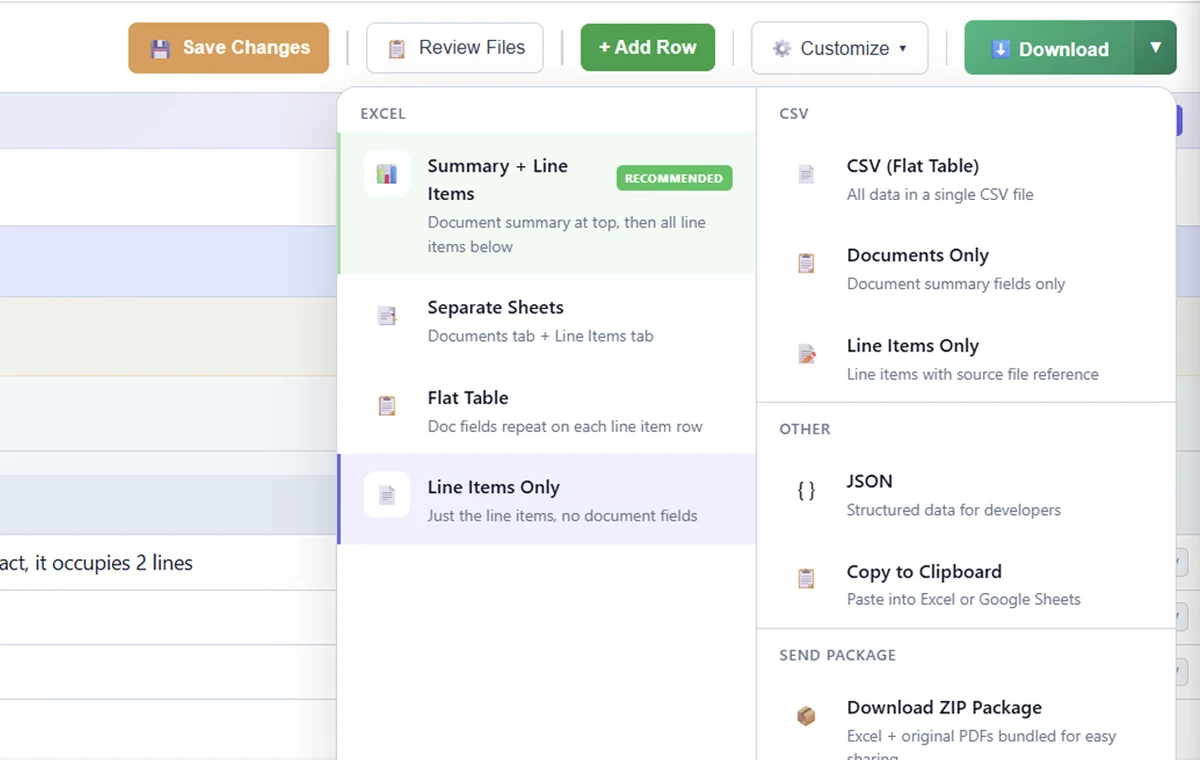Click the CSV section header

[x=794, y=114]
